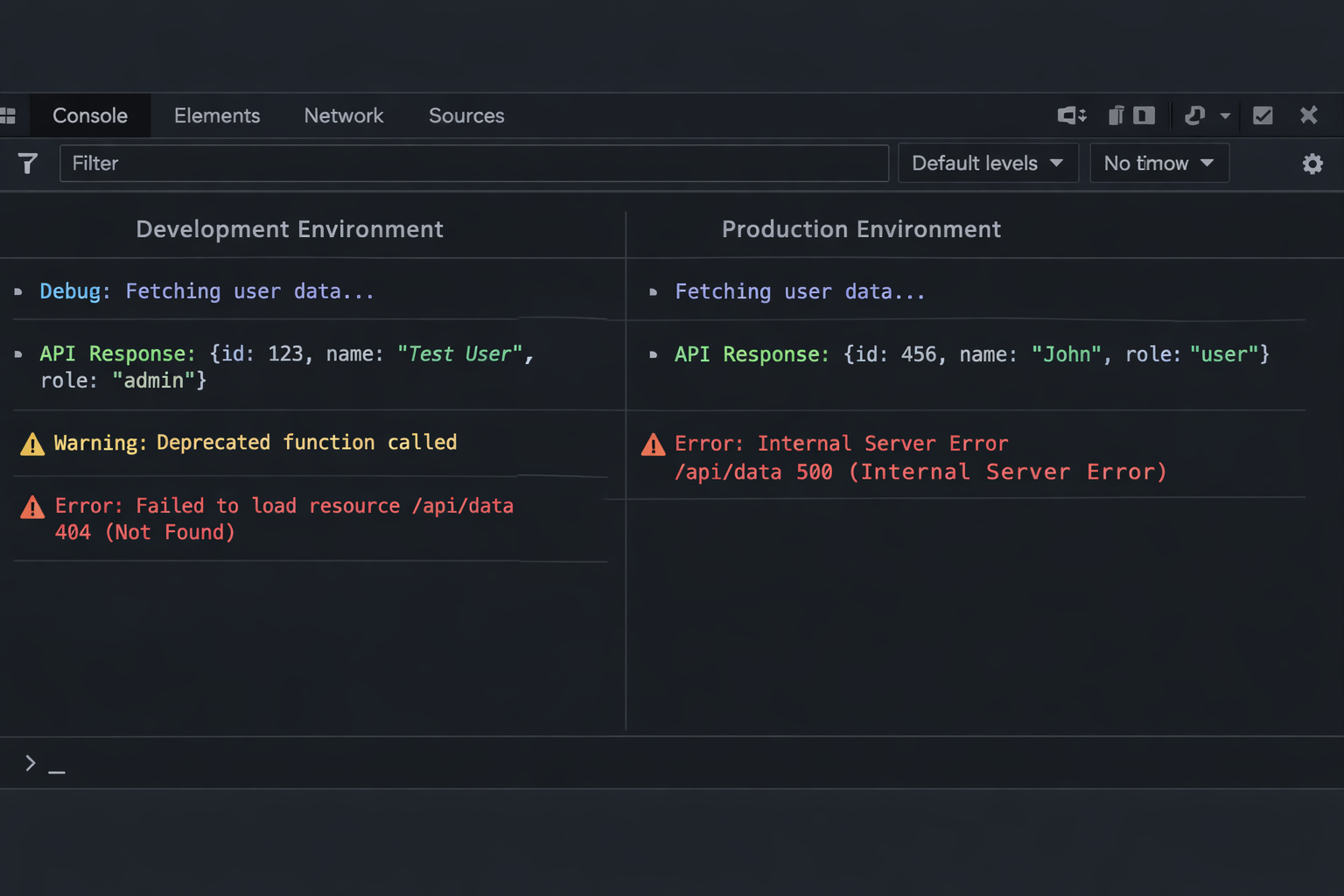
Task: Close the DevTools panel with X
Action: coord(1308,115)
